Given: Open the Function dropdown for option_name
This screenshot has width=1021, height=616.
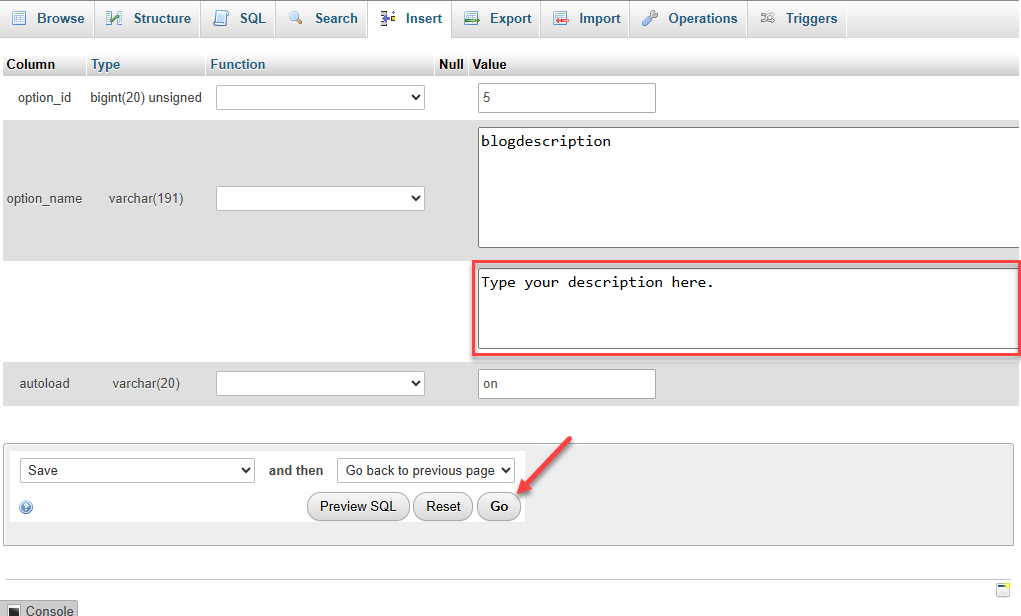Looking at the screenshot, I should (x=320, y=199).
